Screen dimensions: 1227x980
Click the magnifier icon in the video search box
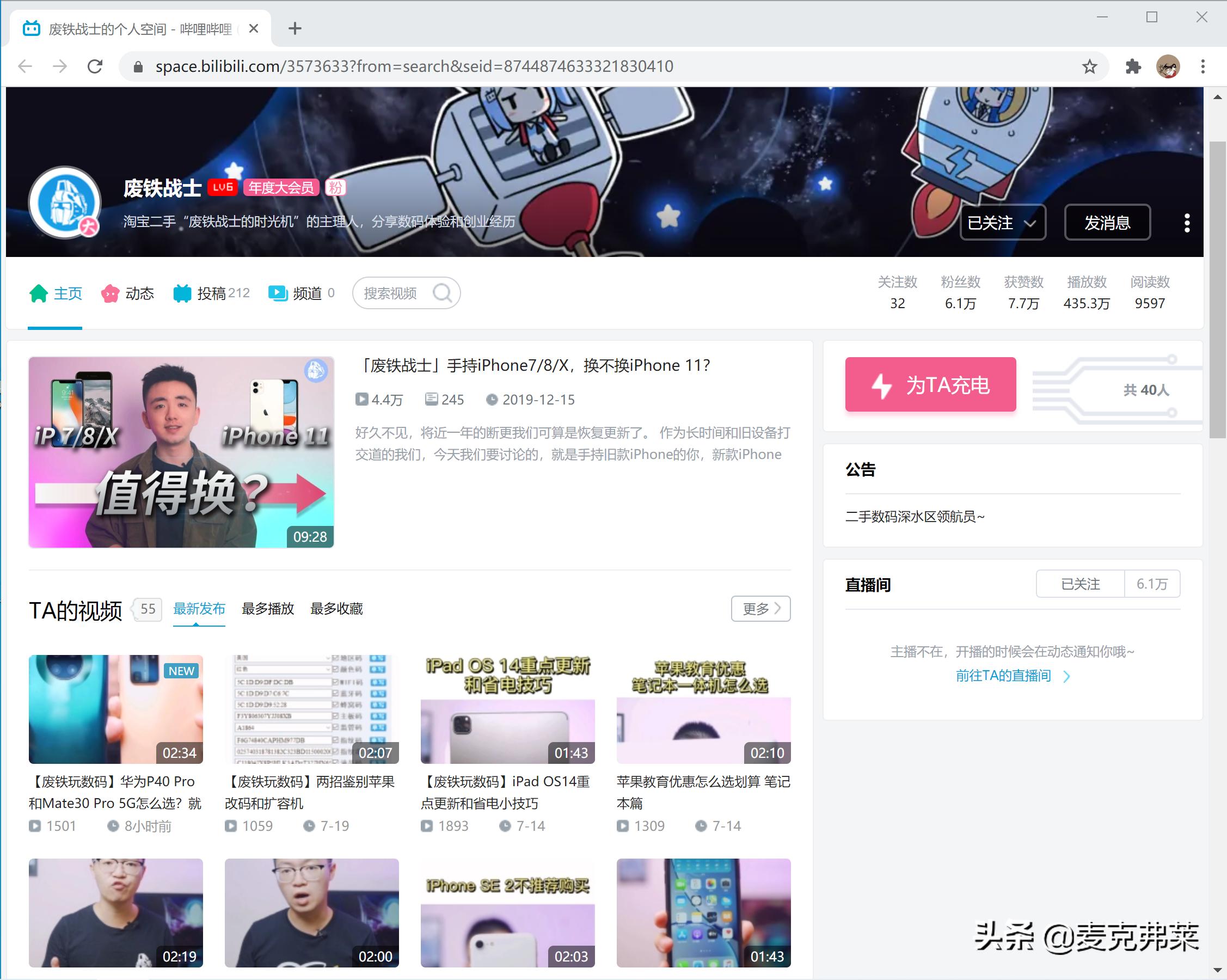click(x=443, y=292)
